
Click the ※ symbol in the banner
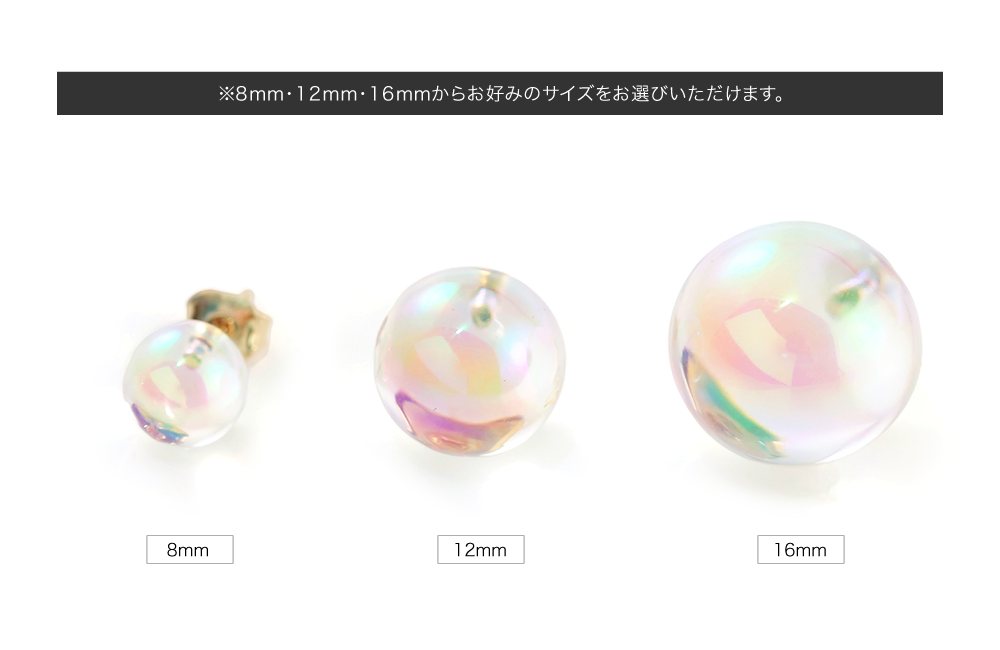click(x=226, y=94)
